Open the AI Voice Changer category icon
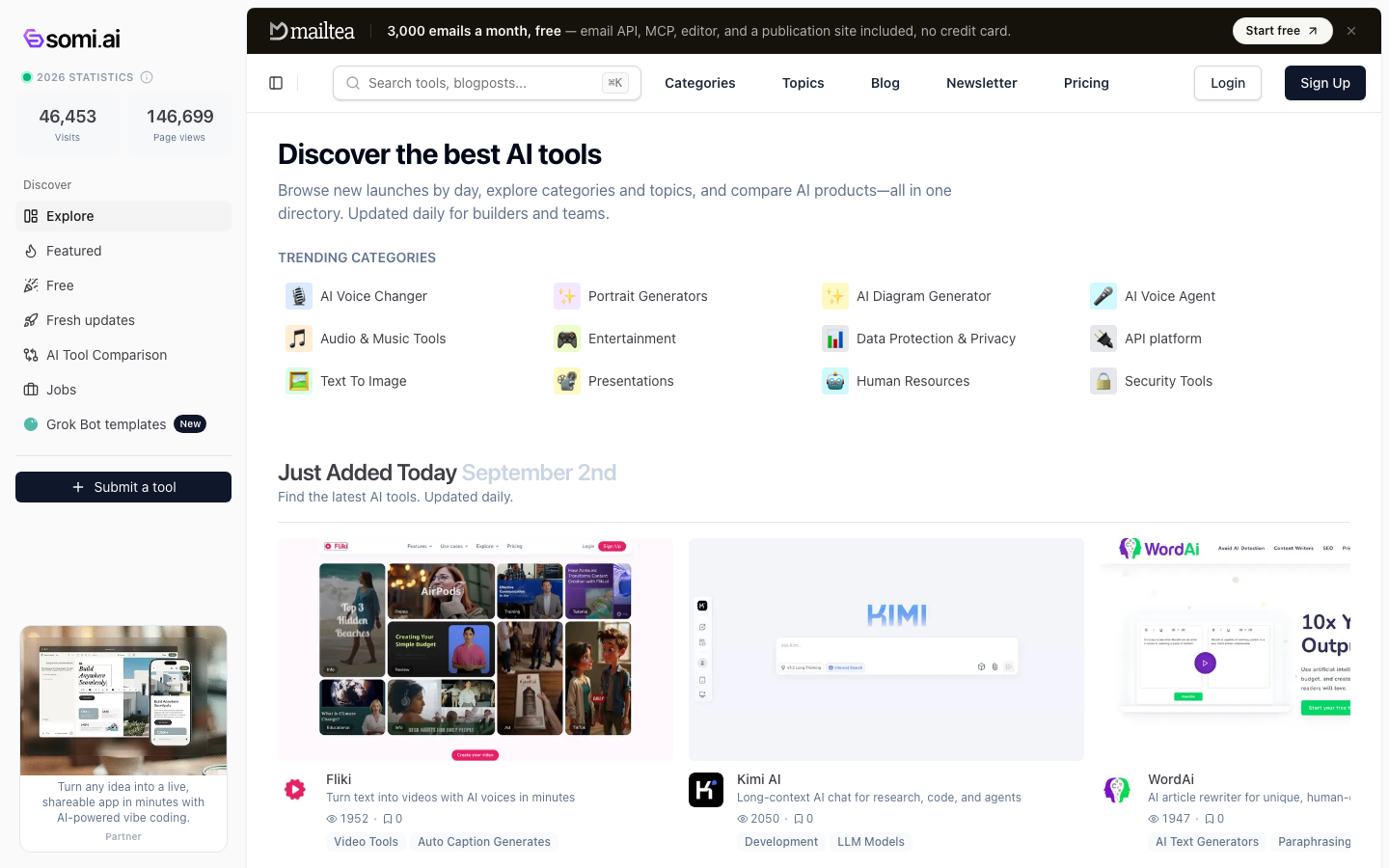 [x=299, y=296]
